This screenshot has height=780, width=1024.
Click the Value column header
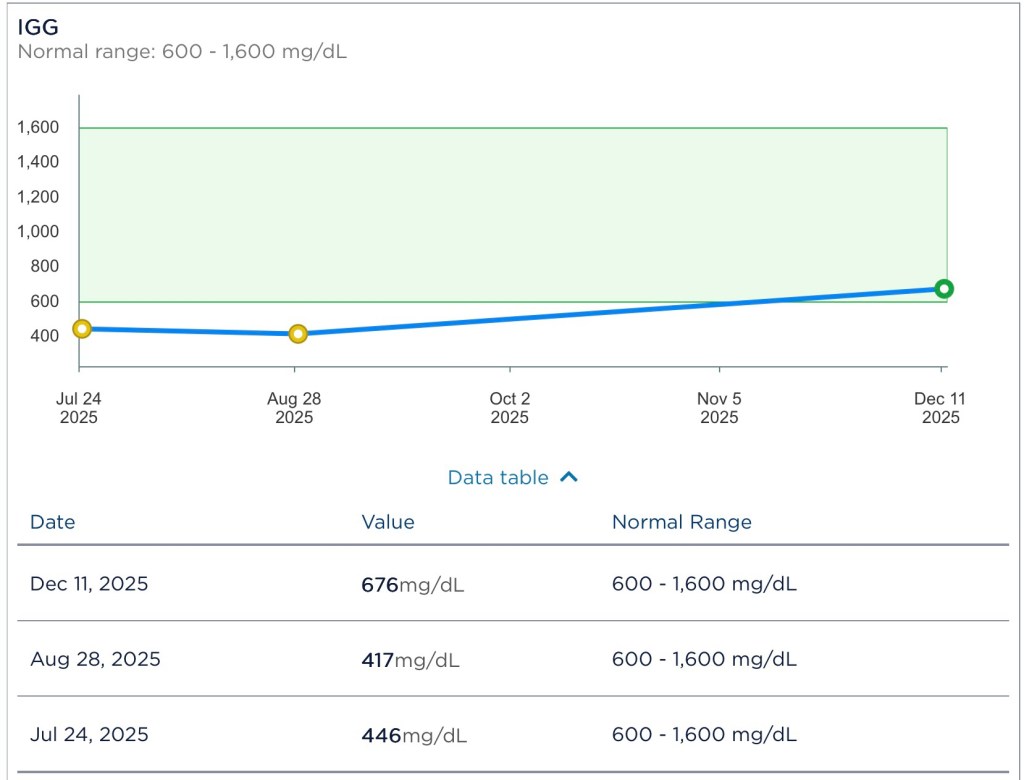pyautogui.click(x=388, y=522)
